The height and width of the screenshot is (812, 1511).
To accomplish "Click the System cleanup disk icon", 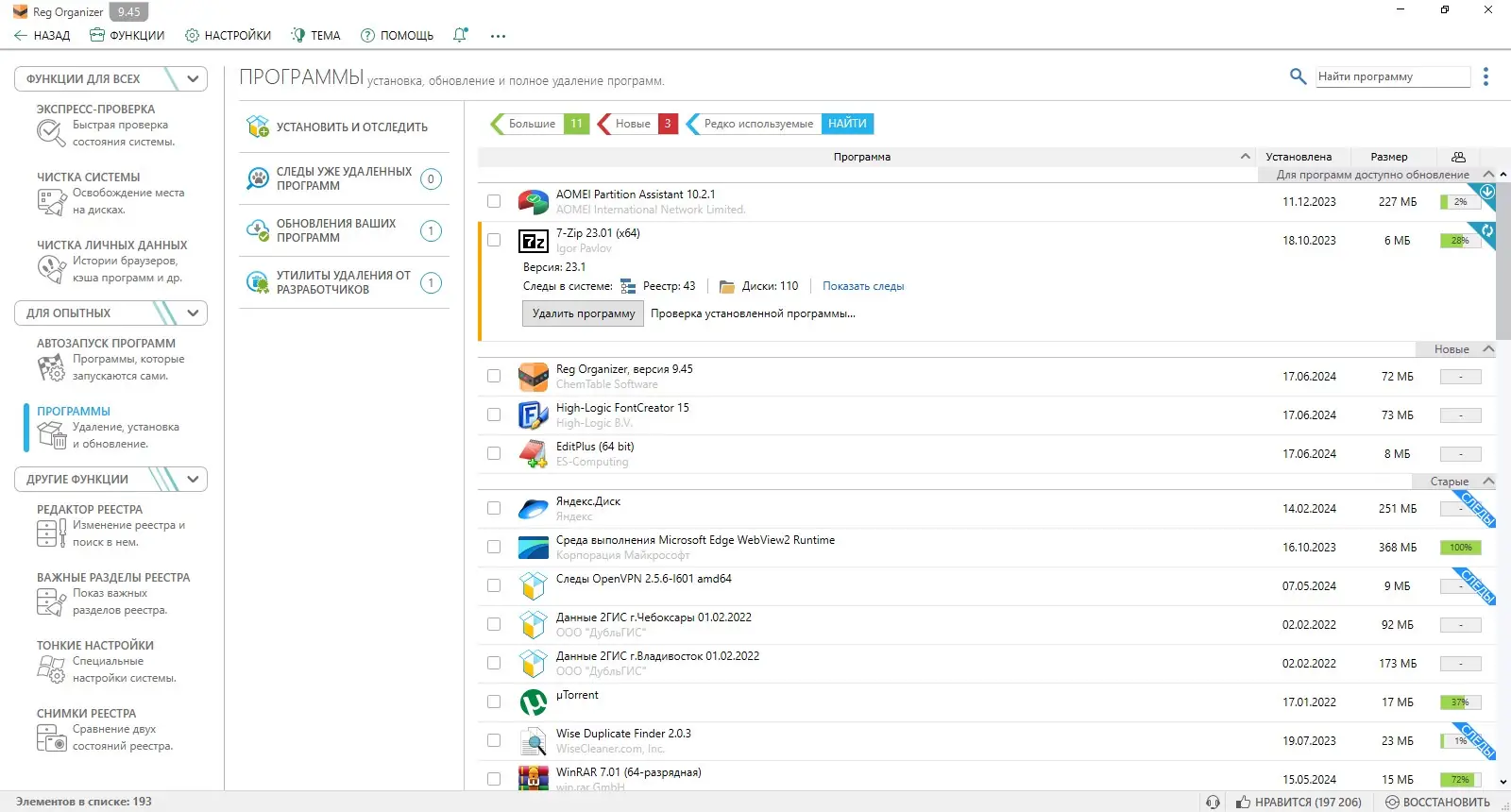I will coord(51,201).
